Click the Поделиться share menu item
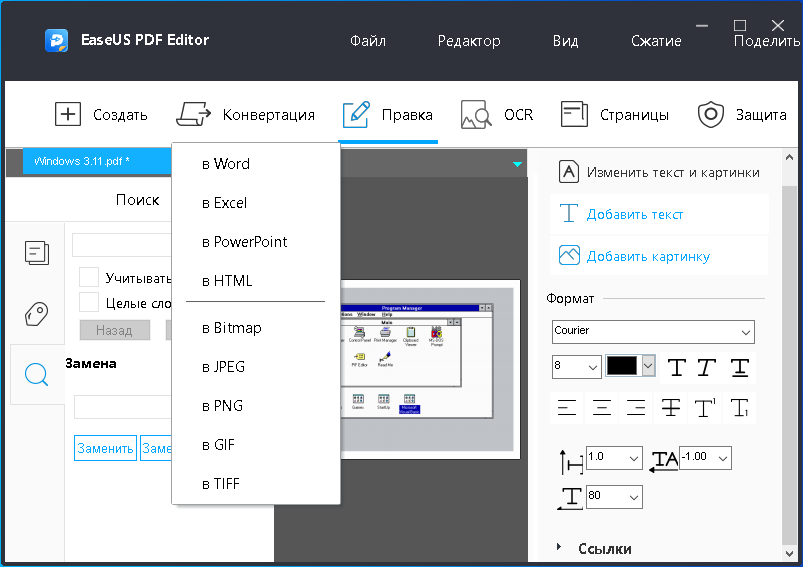Screen dimensions: 803x567 coord(767,41)
